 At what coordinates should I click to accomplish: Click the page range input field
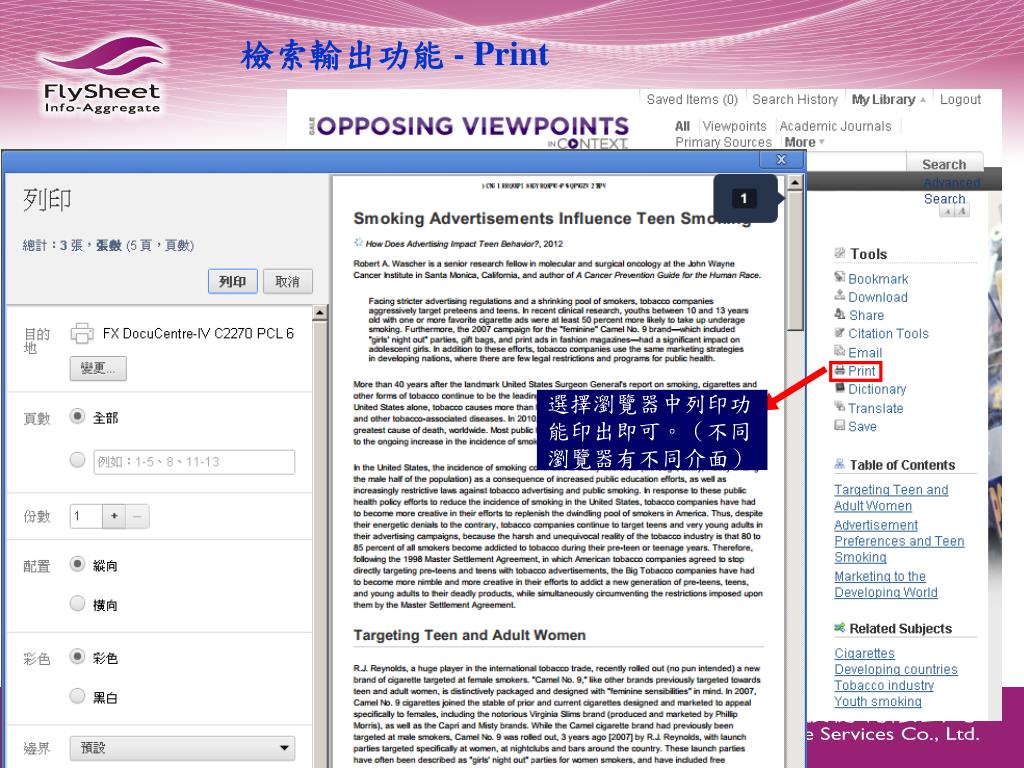(194, 462)
